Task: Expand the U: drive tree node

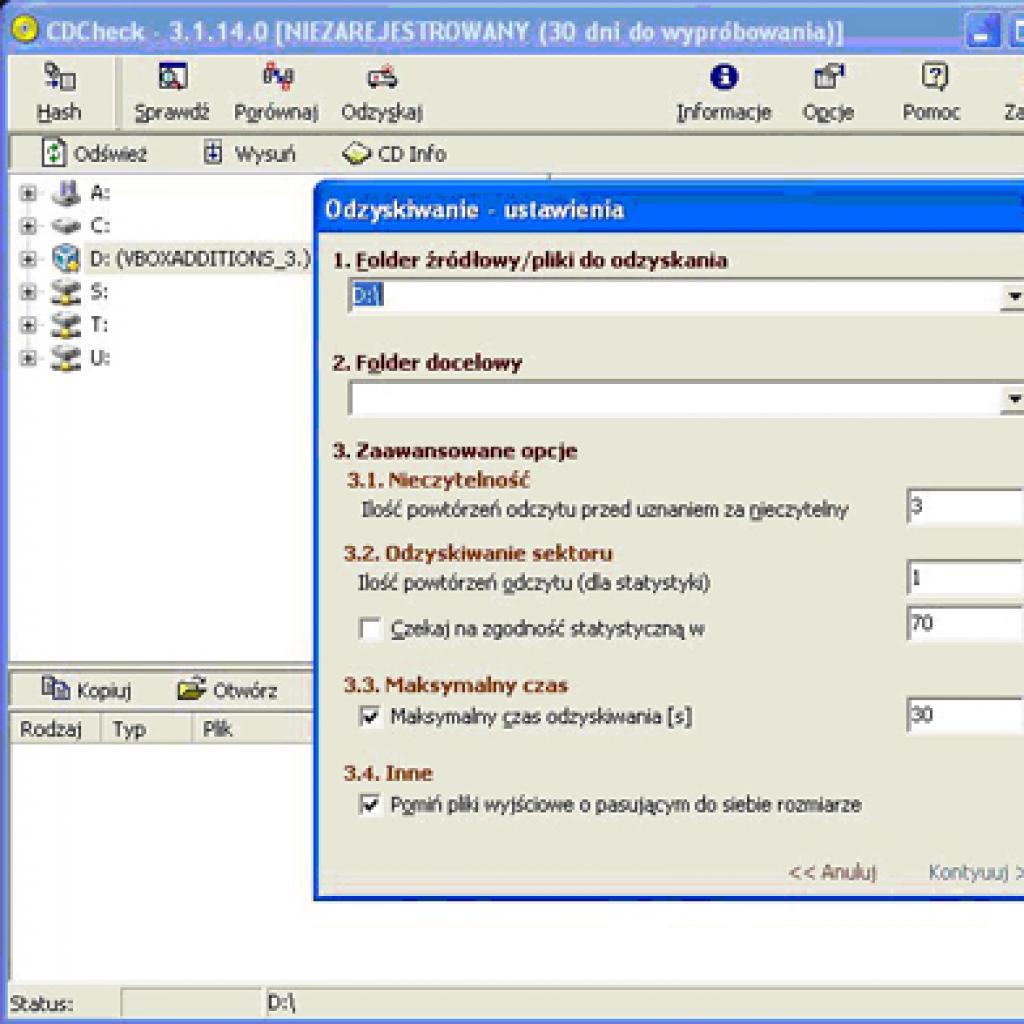Action: [27, 358]
